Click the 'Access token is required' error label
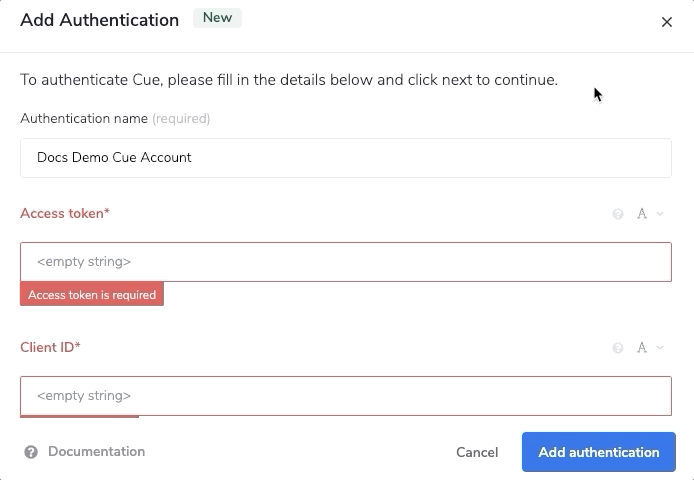This screenshot has height=480, width=694. tap(92, 295)
